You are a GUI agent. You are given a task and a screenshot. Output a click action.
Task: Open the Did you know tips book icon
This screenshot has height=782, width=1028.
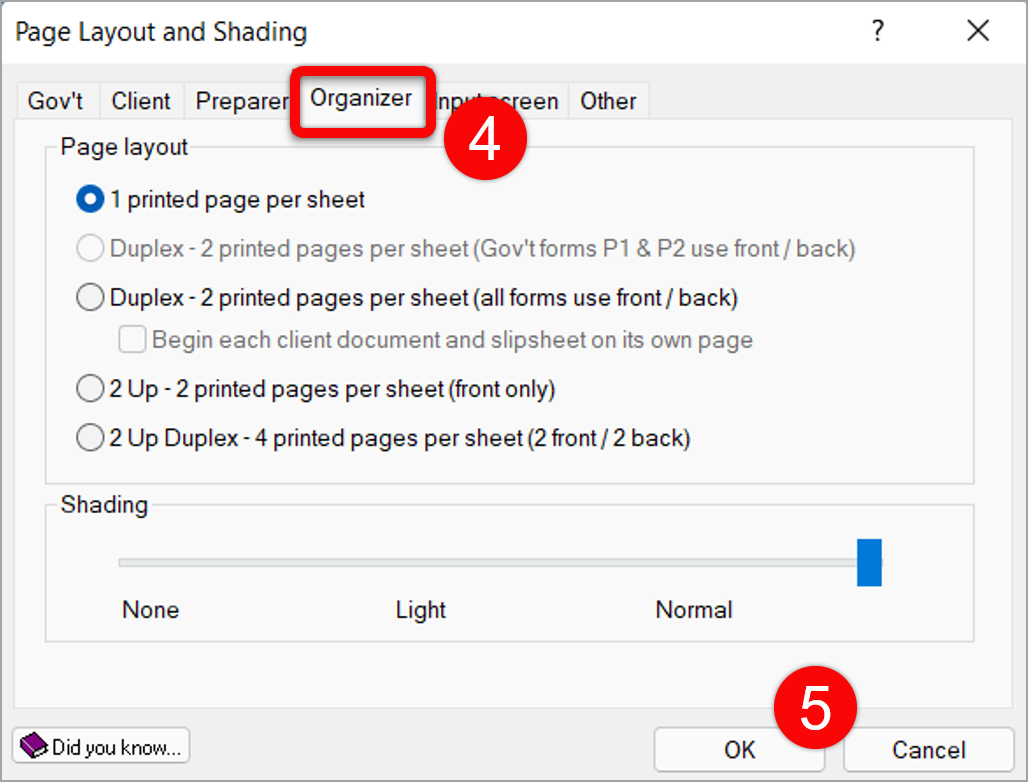[x=34, y=745]
